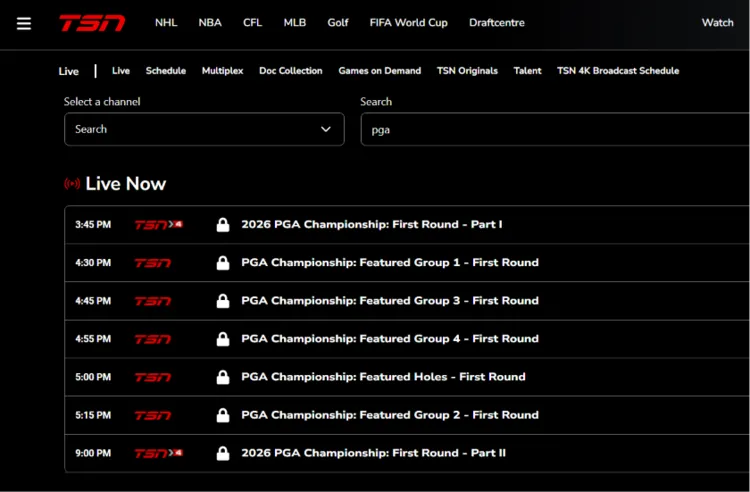
Task: Open PGA Championship: Featured Group 1 - First Round
Action: (x=390, y=262)
